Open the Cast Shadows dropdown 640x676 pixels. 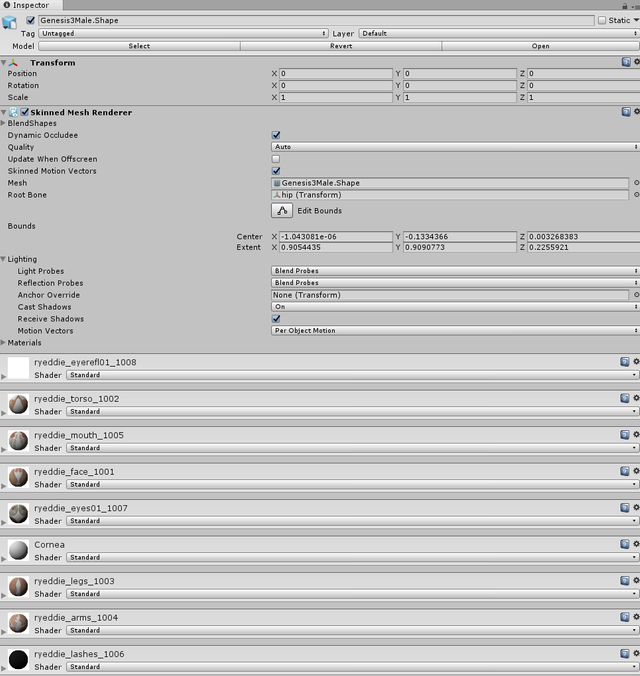(455, 307)
